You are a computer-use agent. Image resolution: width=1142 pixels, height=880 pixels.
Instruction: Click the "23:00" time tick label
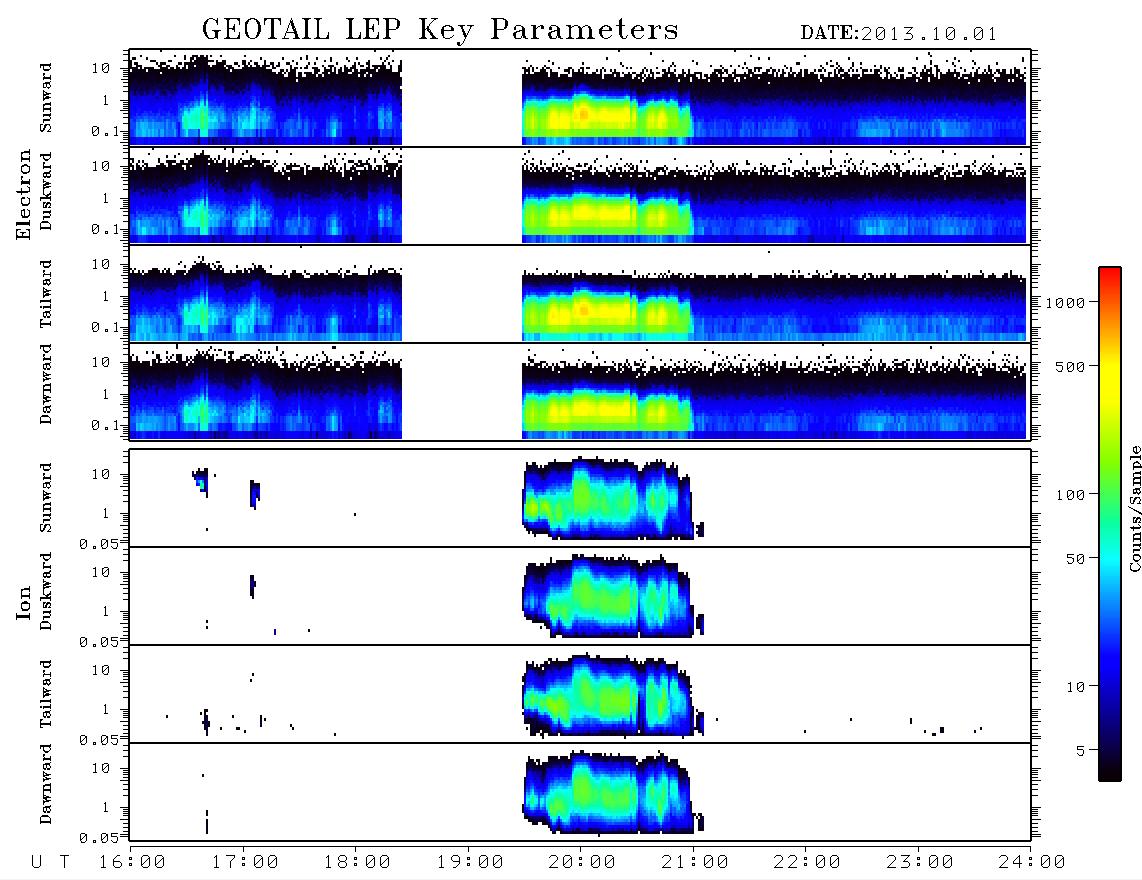point(920,863)
